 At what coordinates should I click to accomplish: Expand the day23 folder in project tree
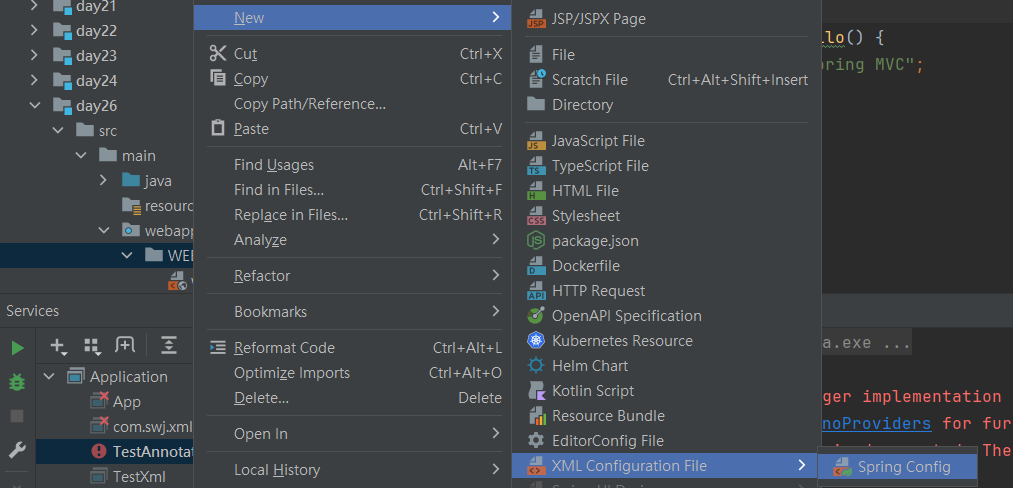(35, 56)
